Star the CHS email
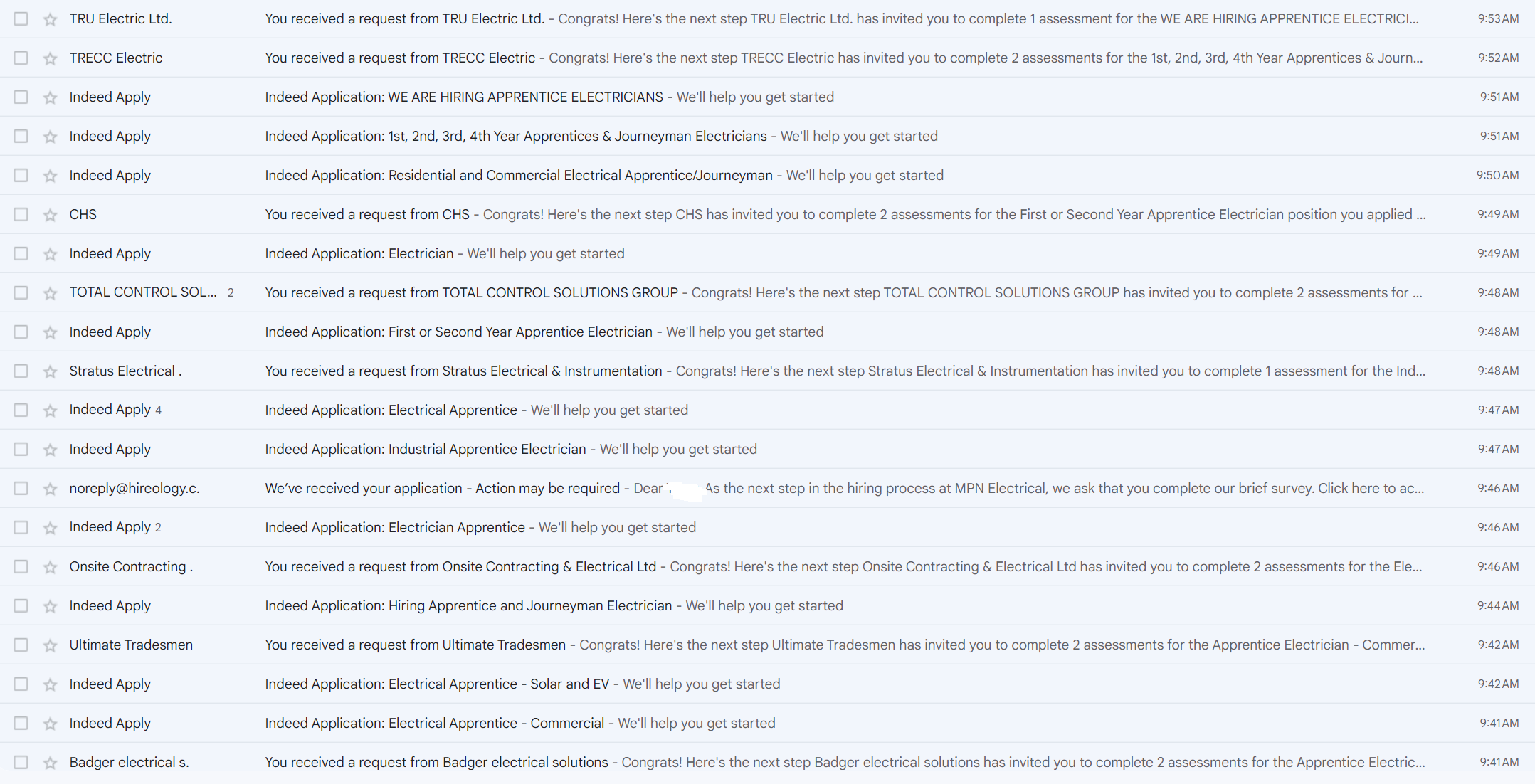Image resolution: width=1535 pixels, height=784 pixels. 50,215
